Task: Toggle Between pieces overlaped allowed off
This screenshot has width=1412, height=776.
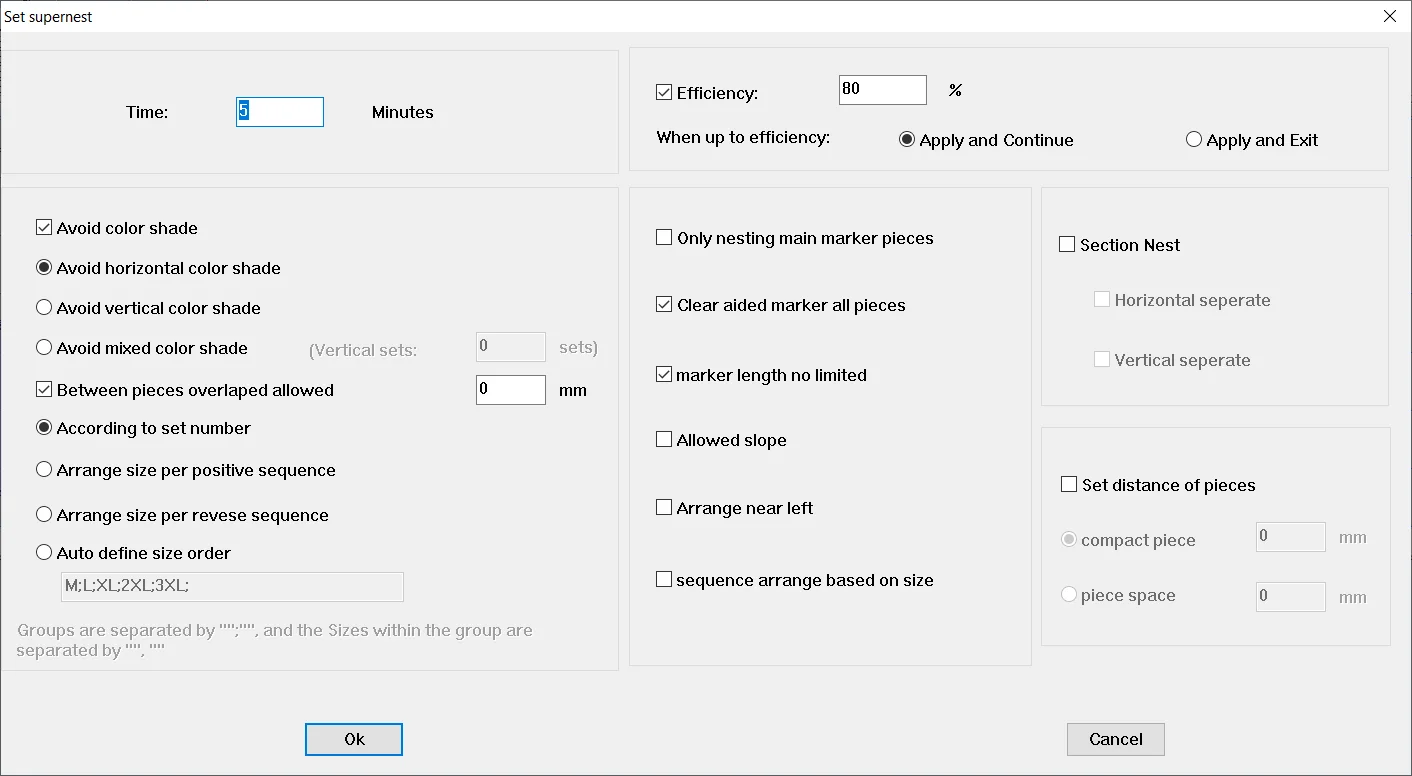Action: click(x=44, y=389)
